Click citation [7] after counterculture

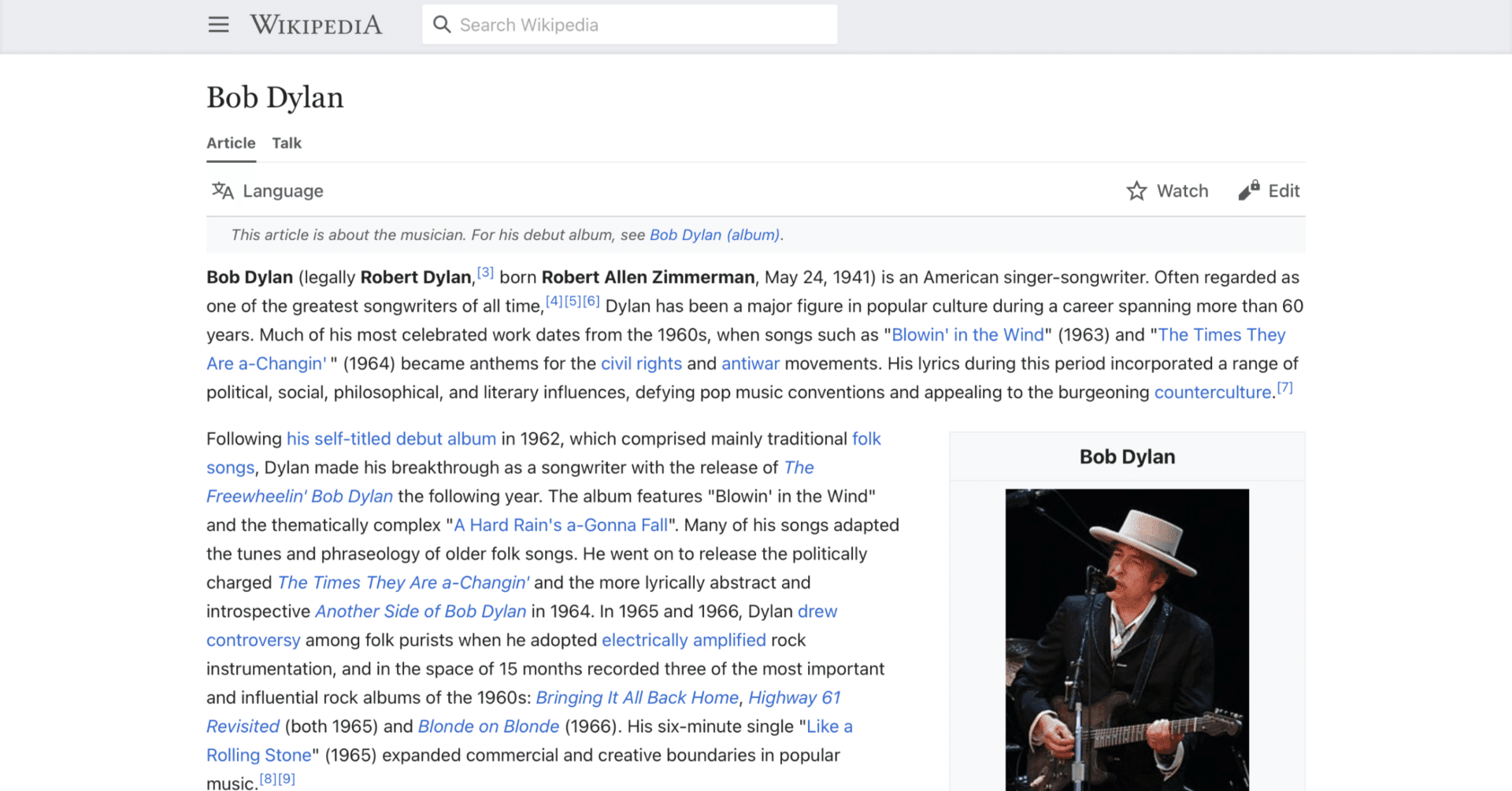point(1285,386)
